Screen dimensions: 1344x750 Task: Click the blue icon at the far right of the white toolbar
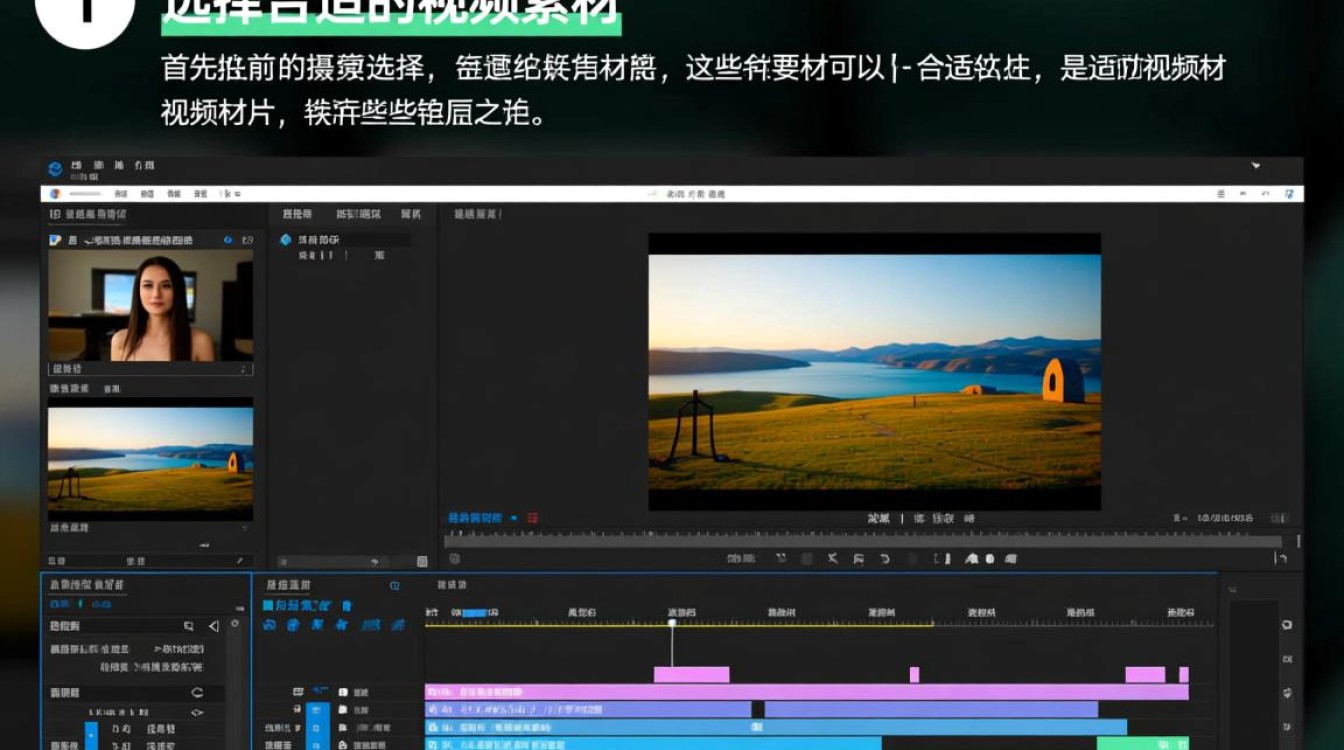(x=1289, y=194)
